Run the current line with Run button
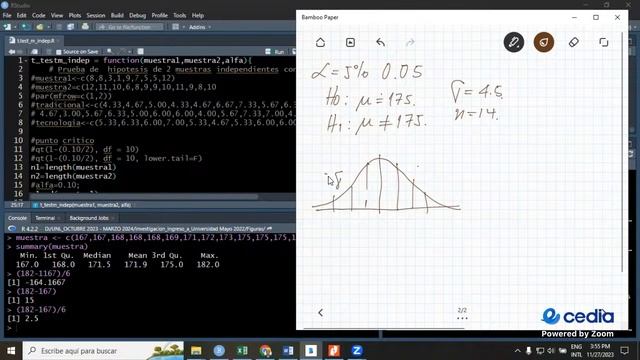The image size is (640, 360). tap(275, 52)
